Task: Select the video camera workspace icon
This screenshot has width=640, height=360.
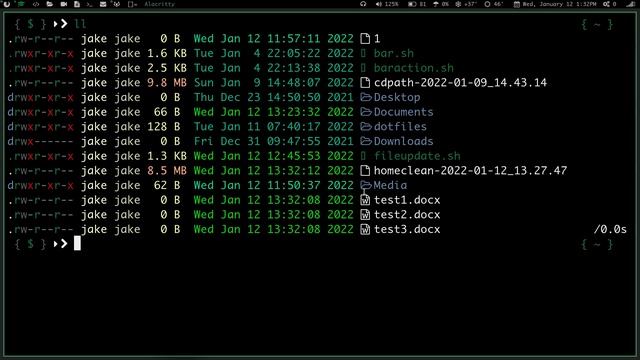Action: click(x=64, y=4)
